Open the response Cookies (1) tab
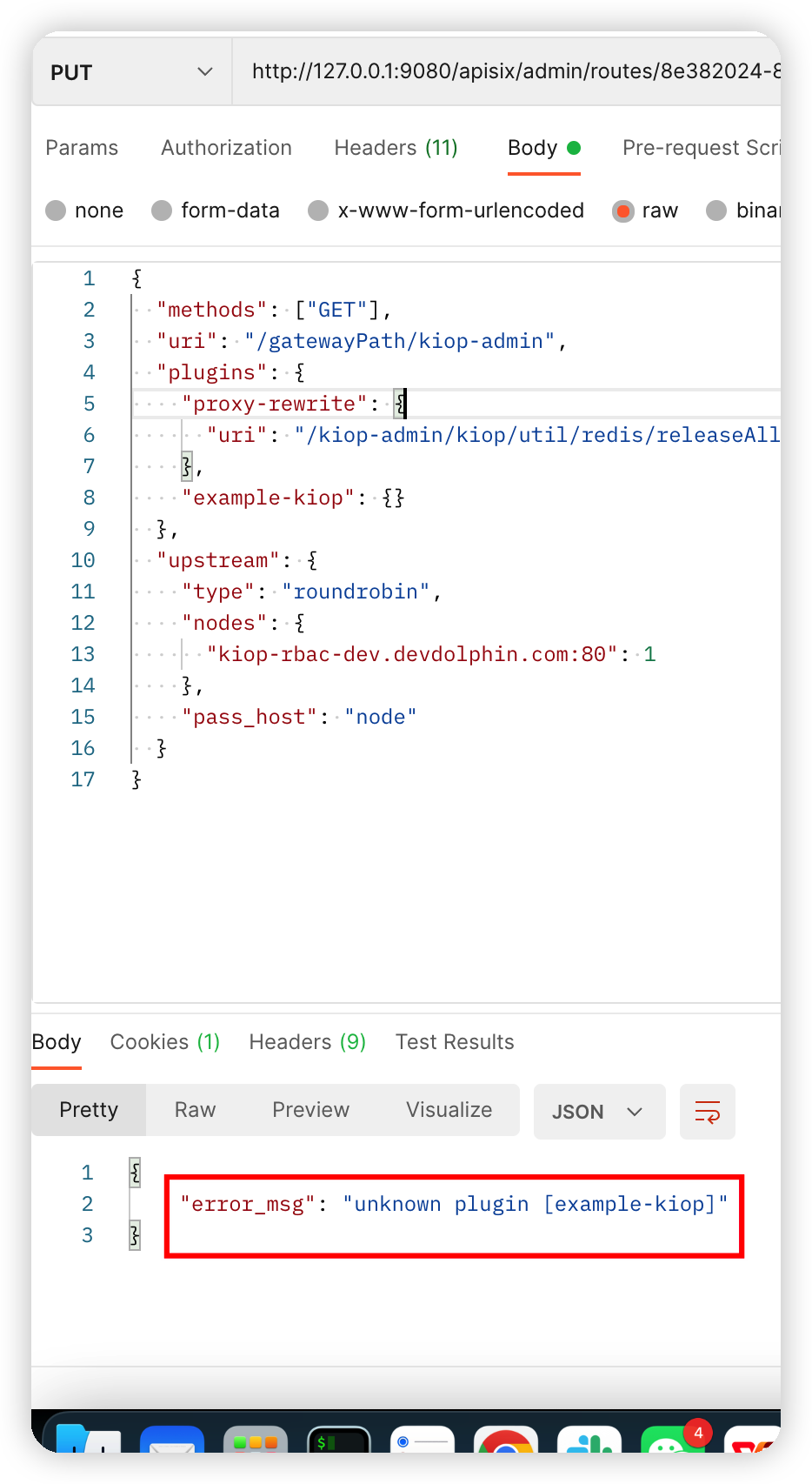Viewport: 812px width, 1484px height. click(165, 1042)
